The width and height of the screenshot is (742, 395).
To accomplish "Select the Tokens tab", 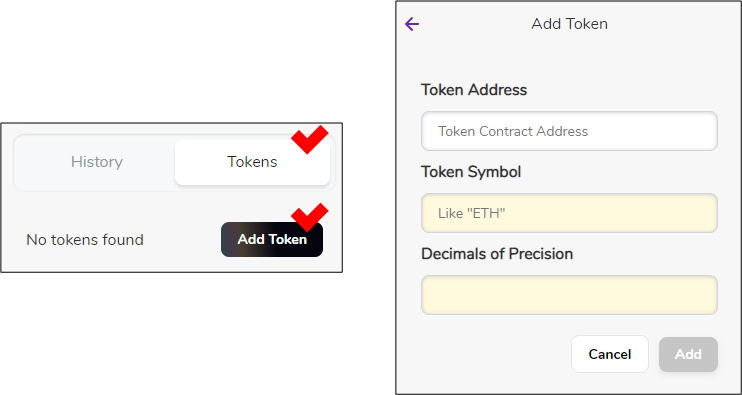I will click(252, 162).
